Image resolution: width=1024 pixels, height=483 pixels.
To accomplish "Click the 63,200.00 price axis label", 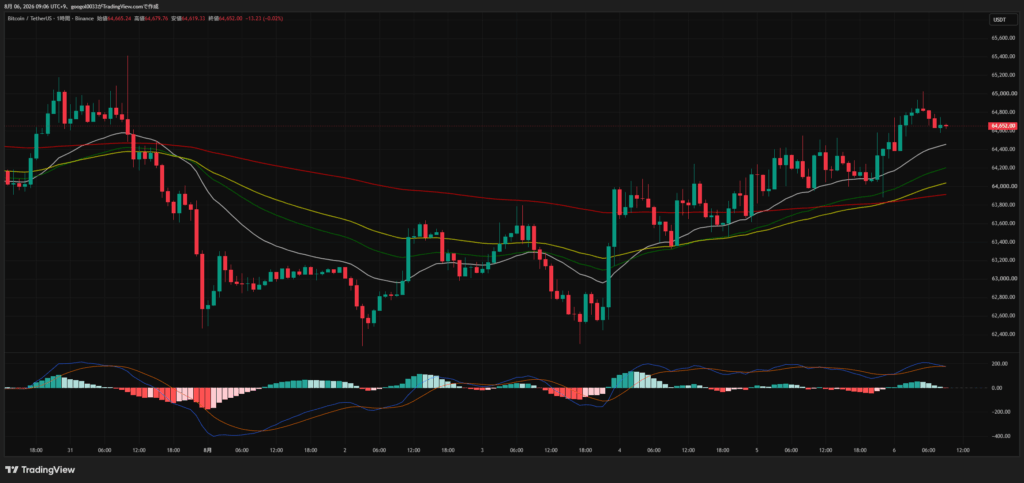I will [1002, 260].
